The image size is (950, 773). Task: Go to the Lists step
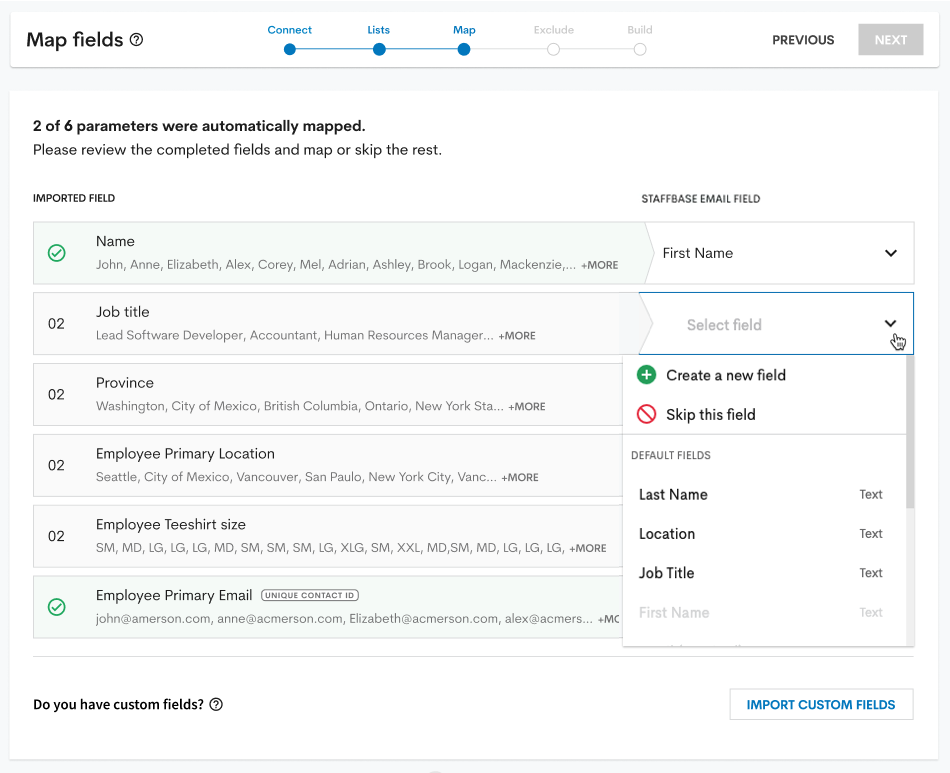(x=379, y=40)
